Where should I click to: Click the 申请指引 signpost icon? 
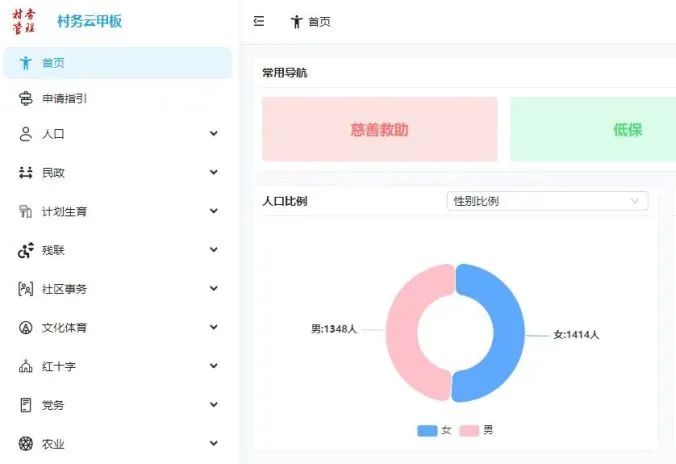click(26, 98)
